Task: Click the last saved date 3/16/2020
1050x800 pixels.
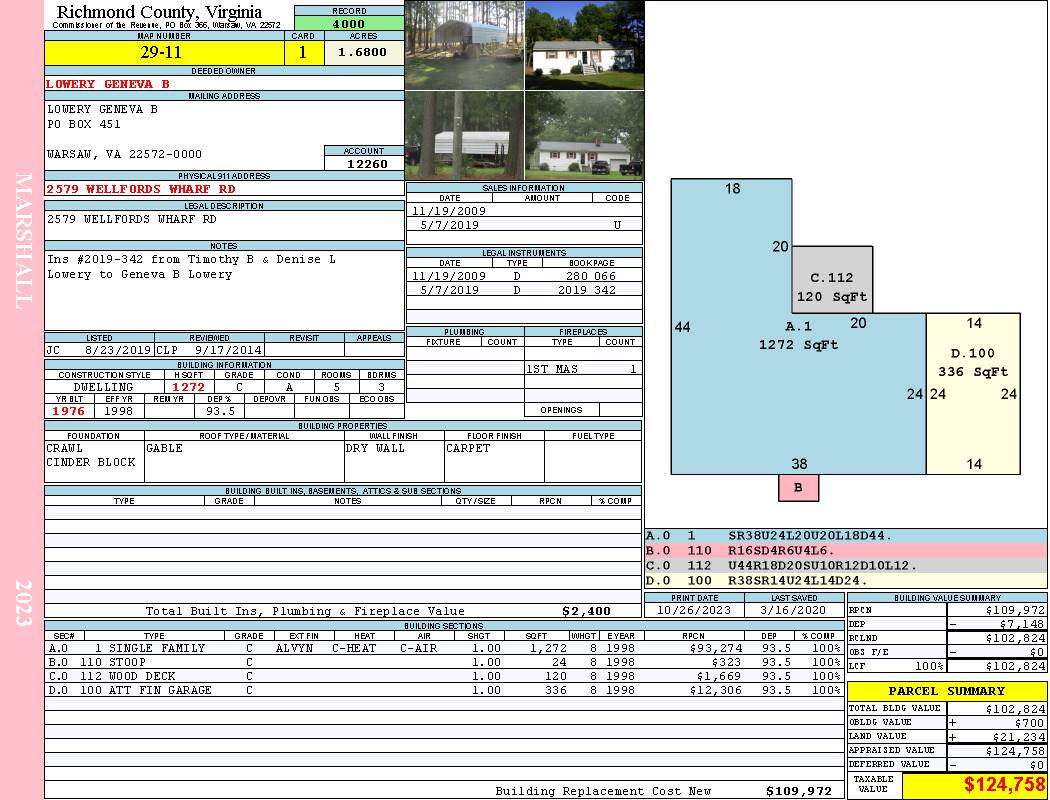Action: (x=793, y=610)
